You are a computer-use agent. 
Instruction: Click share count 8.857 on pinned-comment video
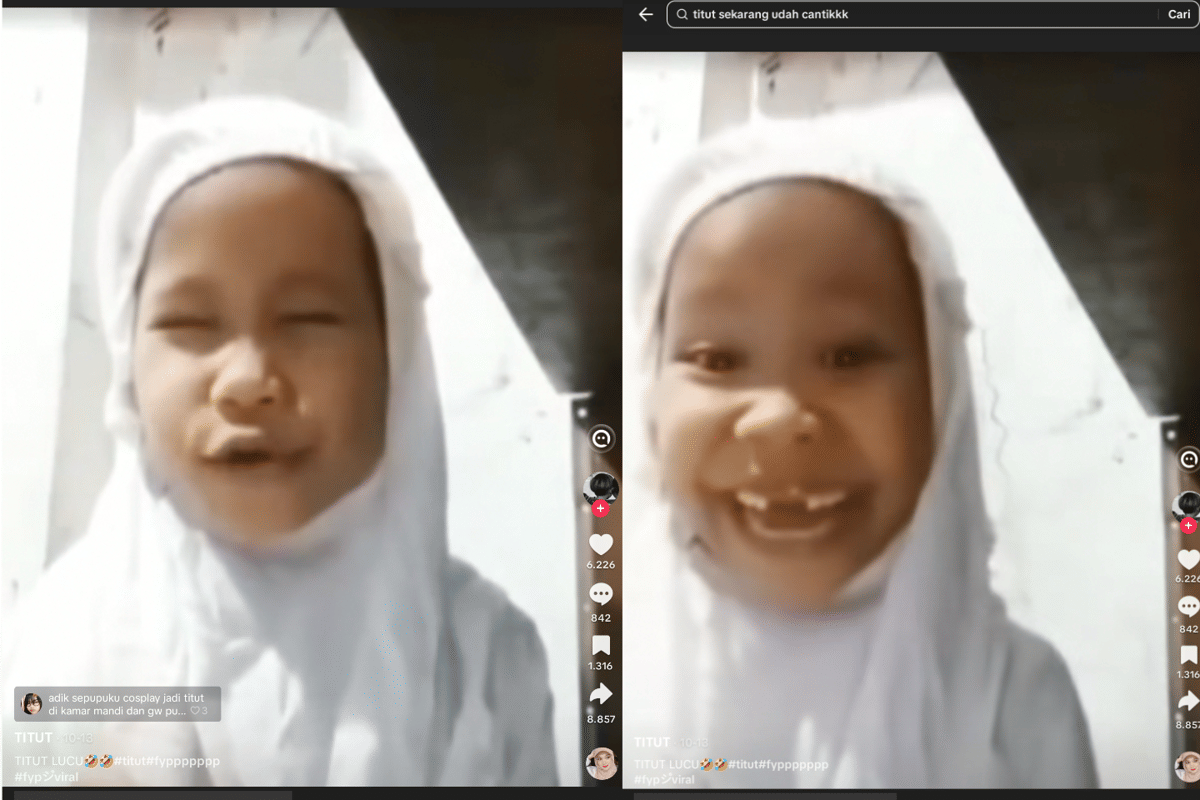coord(600,719)
